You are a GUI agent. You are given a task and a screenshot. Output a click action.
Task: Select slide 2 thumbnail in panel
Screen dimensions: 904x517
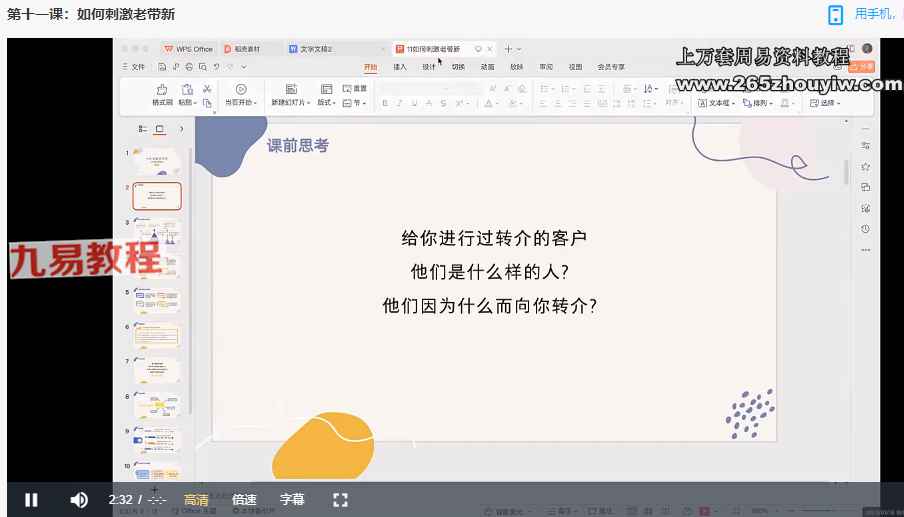158,195
